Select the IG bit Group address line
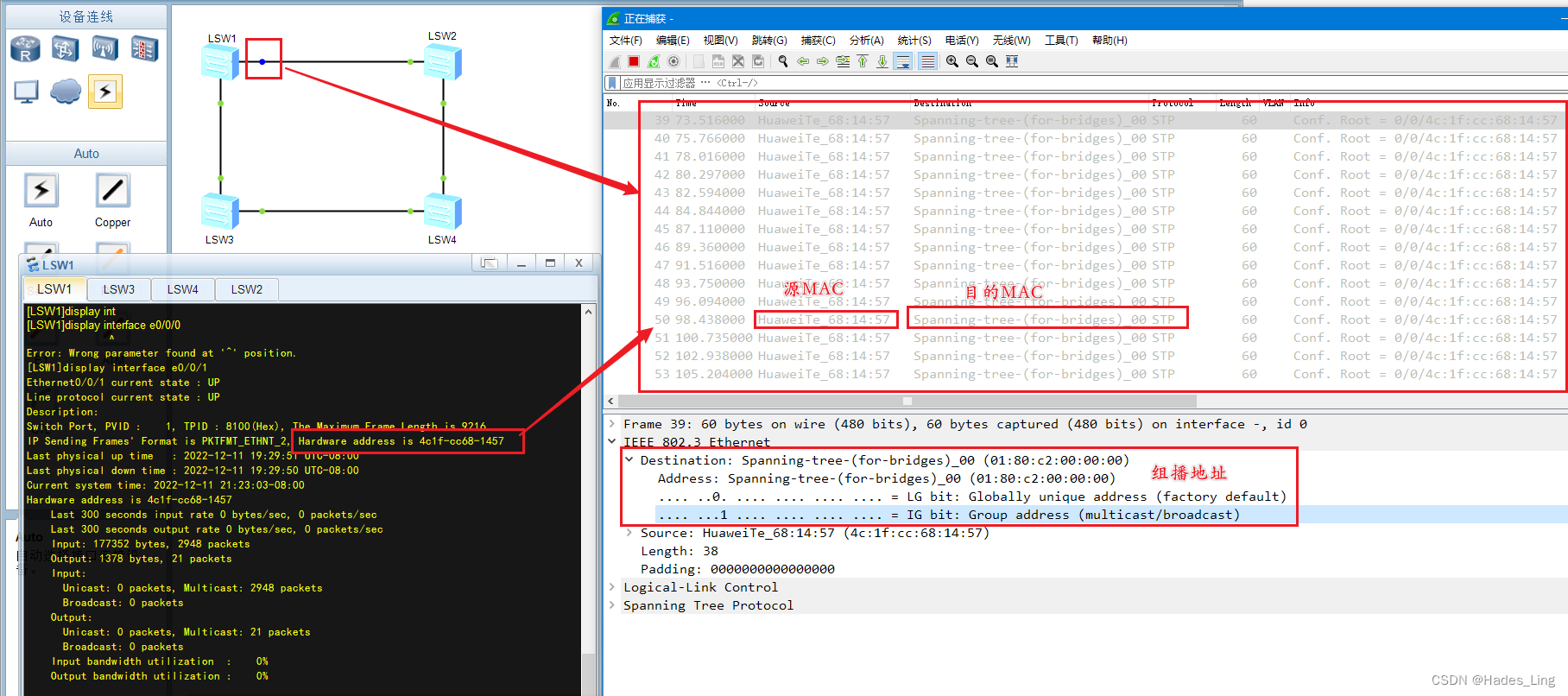This screenshot has height=696, width=1568. [949, 515]
